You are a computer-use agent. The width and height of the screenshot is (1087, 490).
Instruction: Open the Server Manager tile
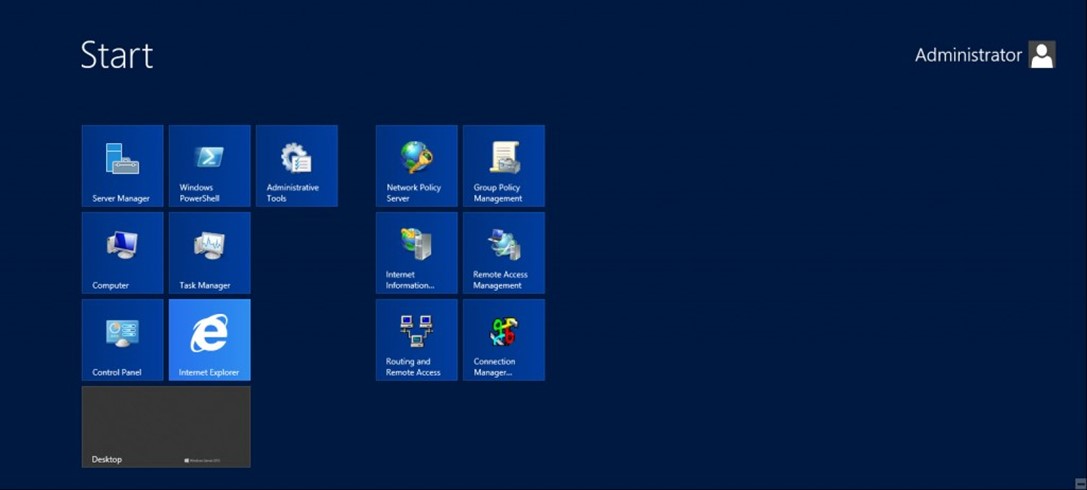tap(123, 166)
